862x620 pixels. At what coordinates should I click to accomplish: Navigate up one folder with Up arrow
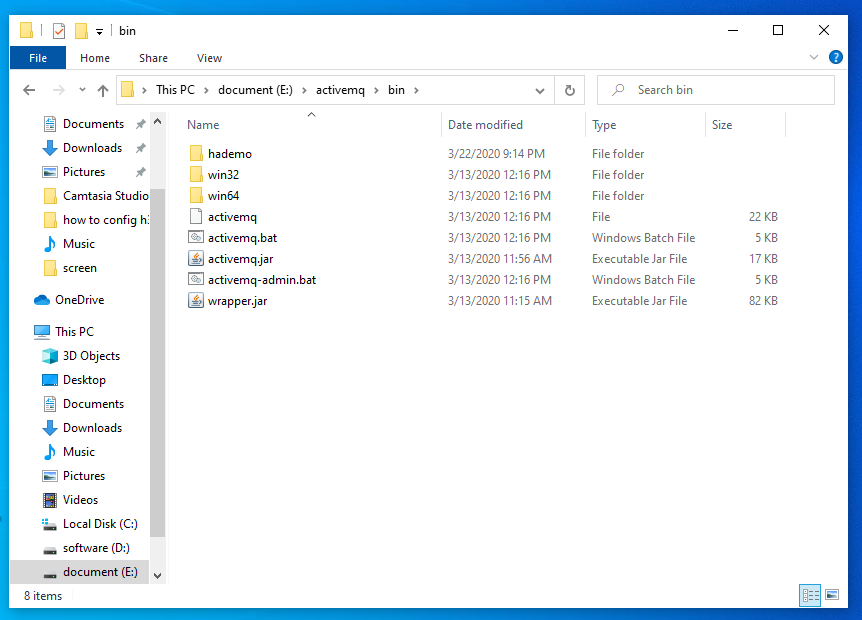click(102, 90)
